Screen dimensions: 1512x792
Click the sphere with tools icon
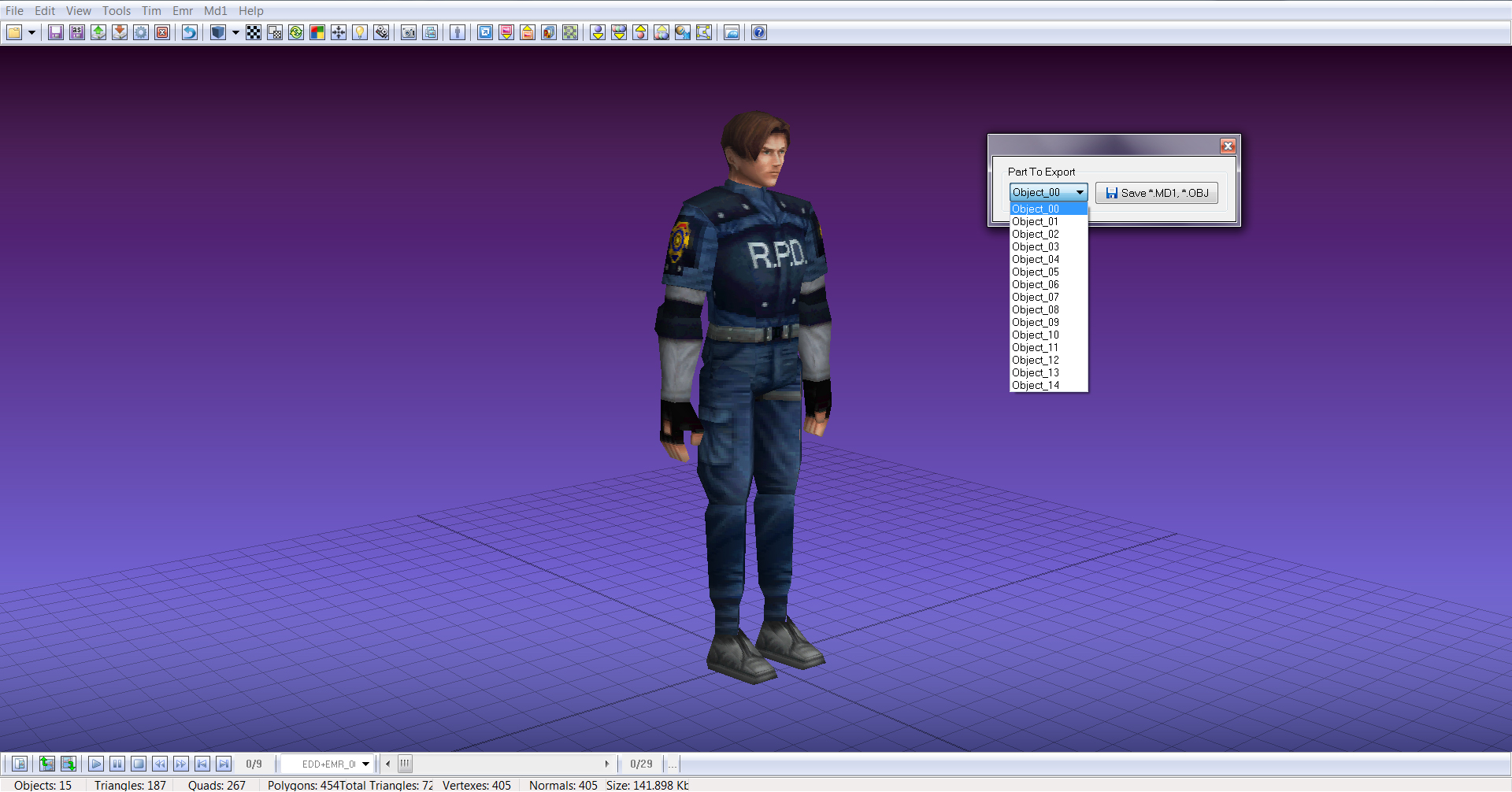coord(684,32)
